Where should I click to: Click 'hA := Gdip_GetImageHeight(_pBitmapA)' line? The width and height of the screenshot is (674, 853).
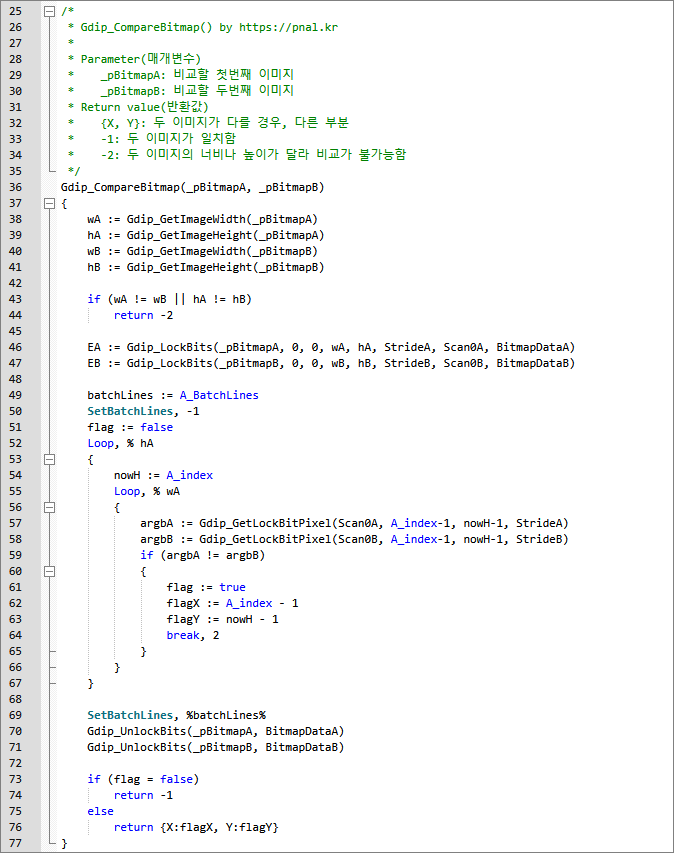tap(206, 235)
